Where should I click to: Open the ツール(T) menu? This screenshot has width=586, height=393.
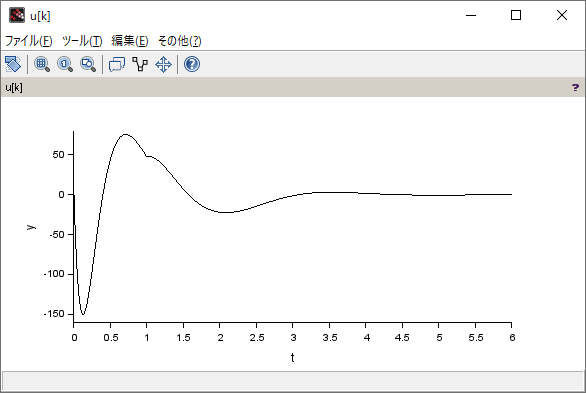pyautogui.click(x=82, y=41)
